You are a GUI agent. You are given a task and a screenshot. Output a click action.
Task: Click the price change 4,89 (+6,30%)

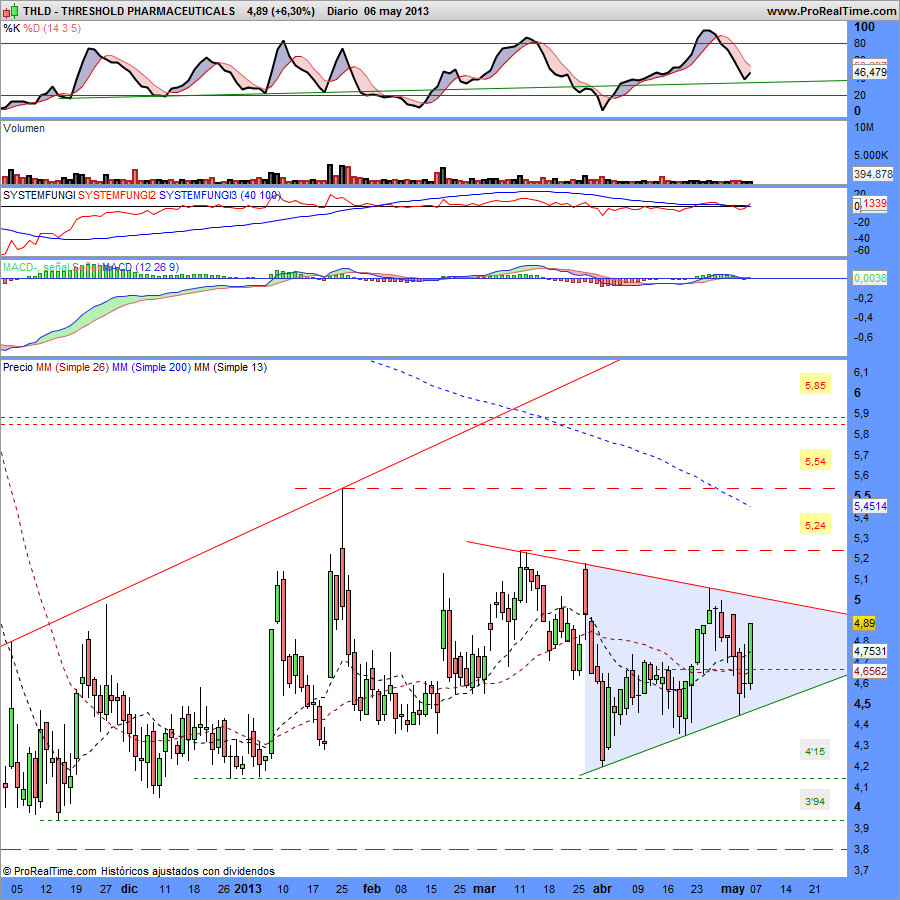tap(281, 11)
